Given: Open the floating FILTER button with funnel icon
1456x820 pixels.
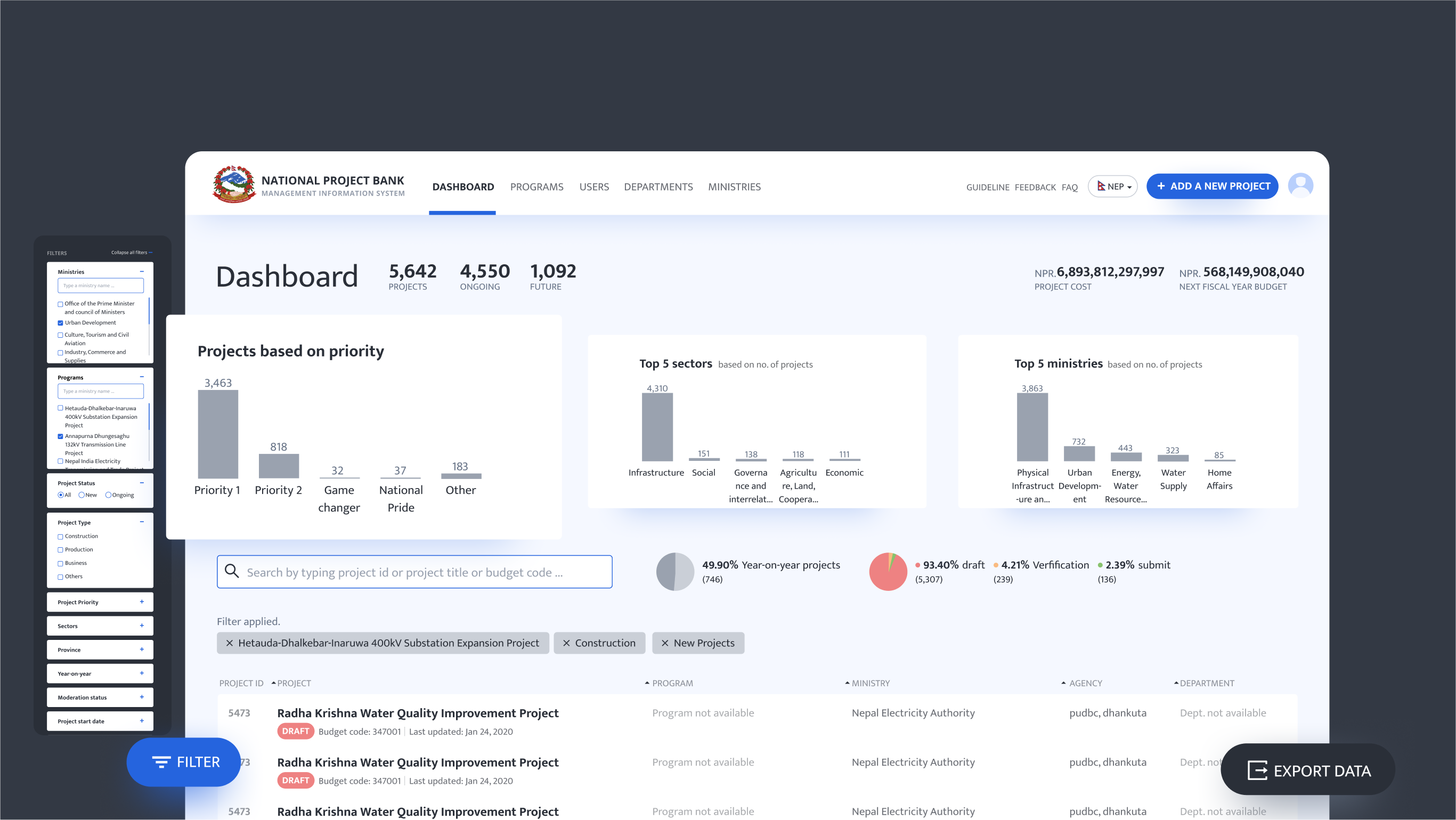Looking at the screenshot, I should pos(183,762).
